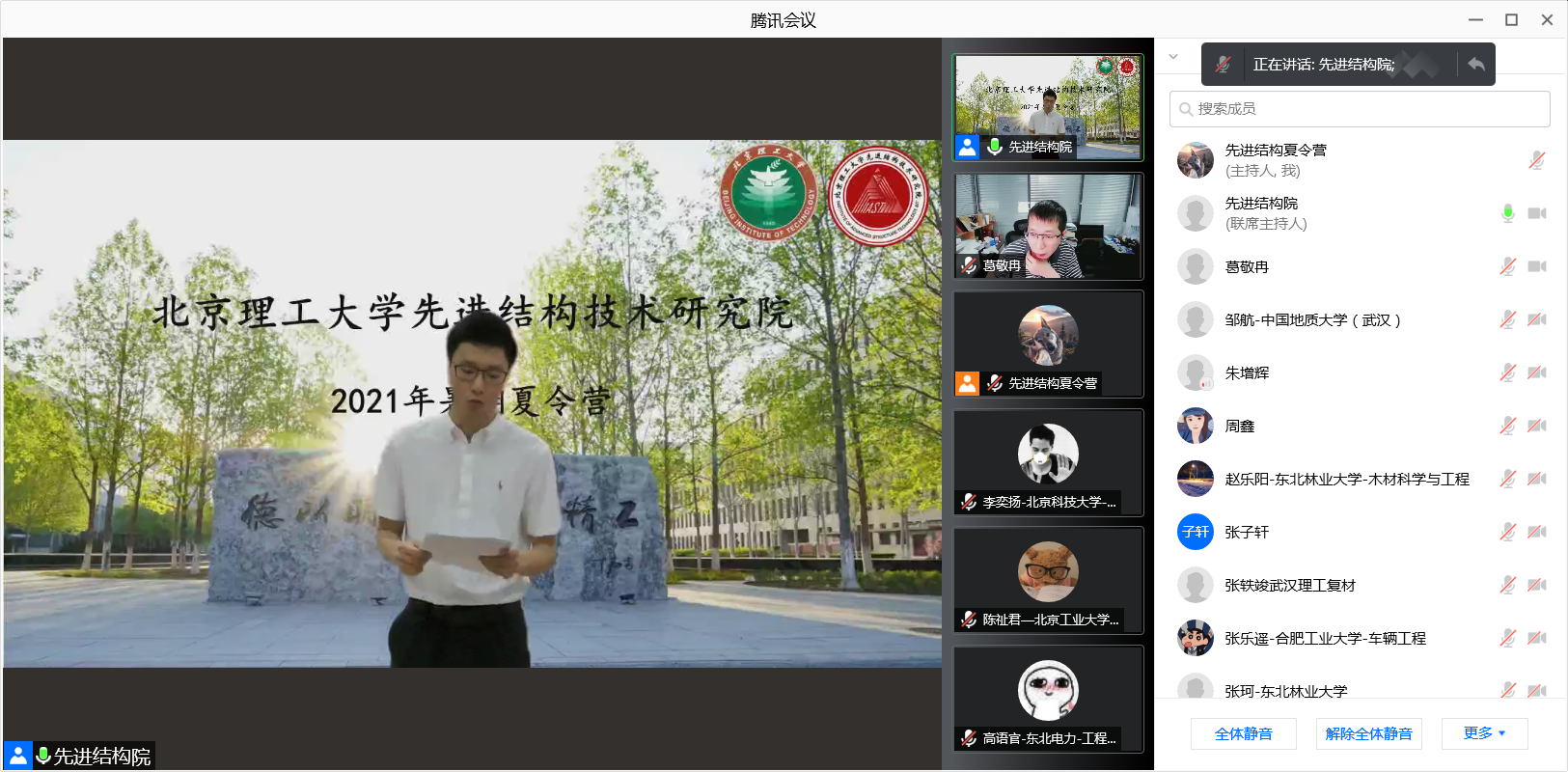This screenshot has height=772, width=1568.
Task: Click 葛敬冉 camera icon in member list
Action: pos(1537,266)
